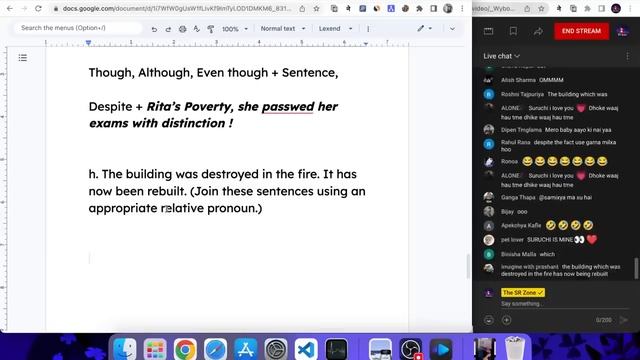Open the Trash in the dock
The width and height of the screenshot is (640, 360).
514,349
